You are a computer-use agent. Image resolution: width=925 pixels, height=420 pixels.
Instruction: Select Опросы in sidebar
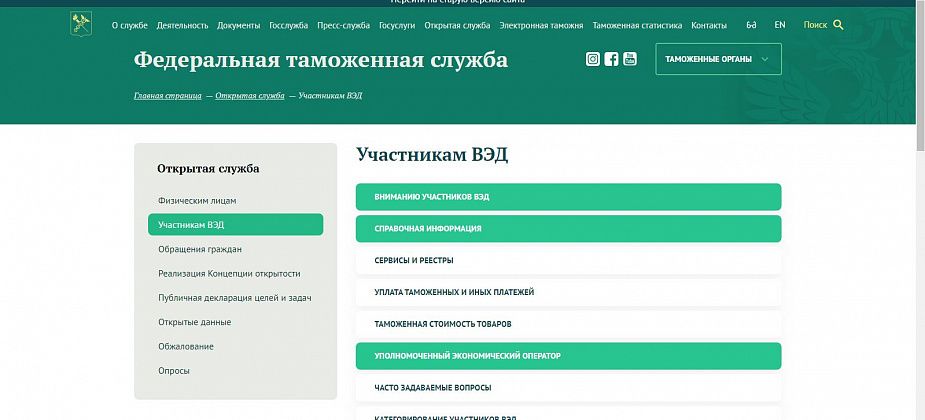[174, 371]
